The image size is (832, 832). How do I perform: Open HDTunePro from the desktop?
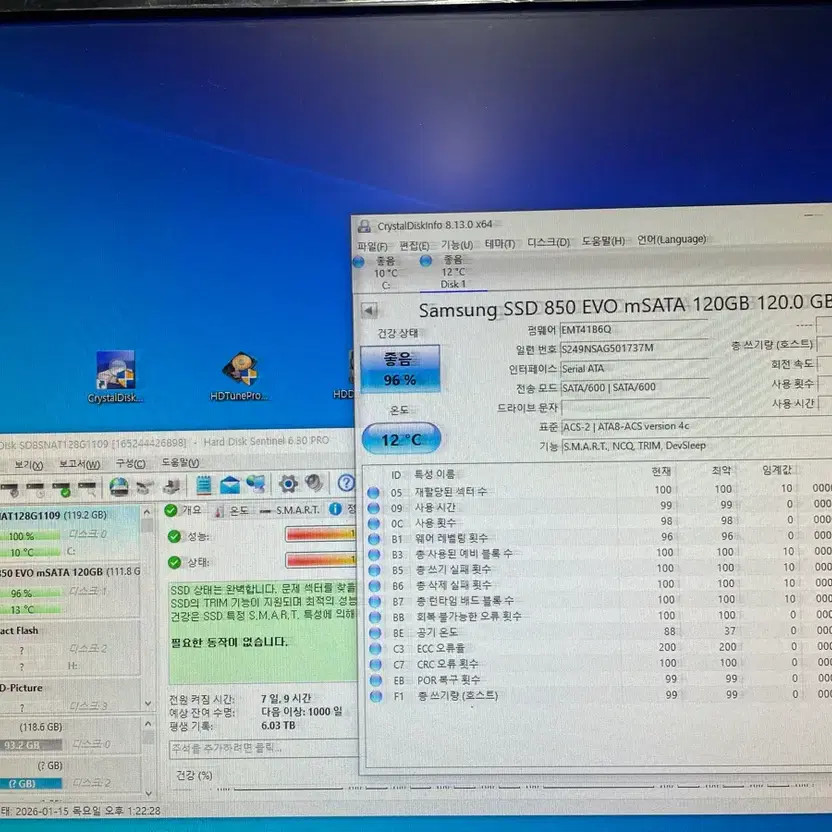click(x=243, y=370)
